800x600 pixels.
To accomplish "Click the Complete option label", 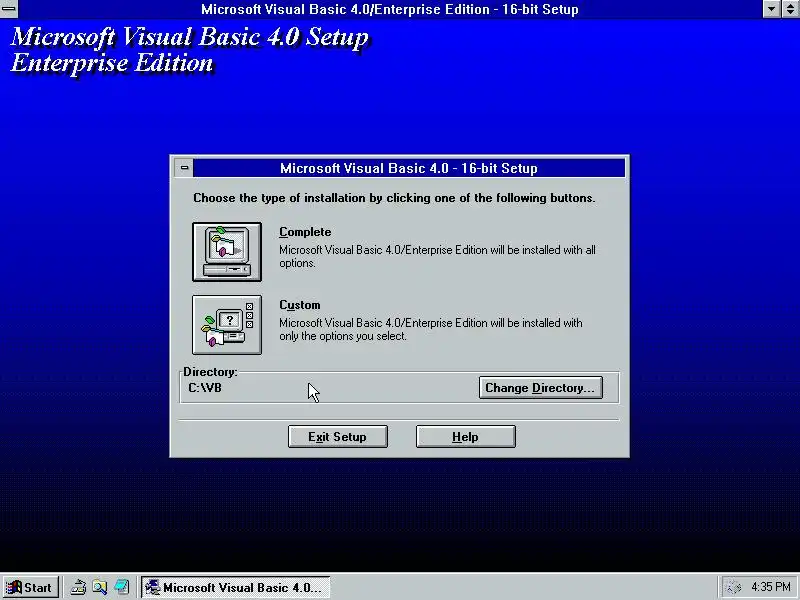I will coord(305,232).
